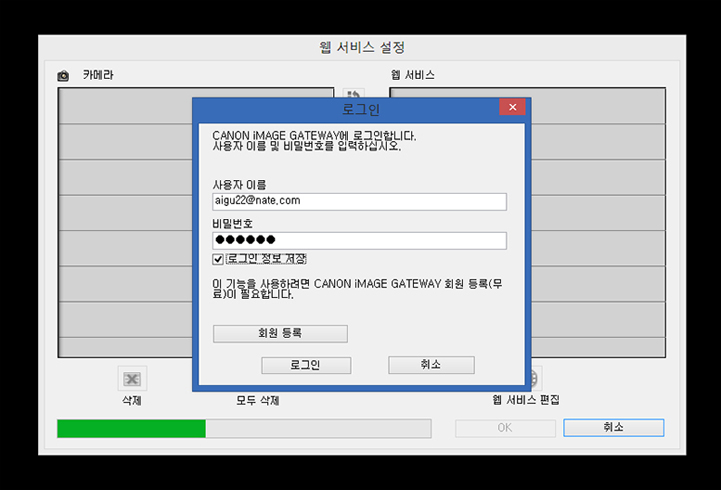
Task: Toggle the 로그인 정보 저장 checkbox
Action: coord(218,259)
